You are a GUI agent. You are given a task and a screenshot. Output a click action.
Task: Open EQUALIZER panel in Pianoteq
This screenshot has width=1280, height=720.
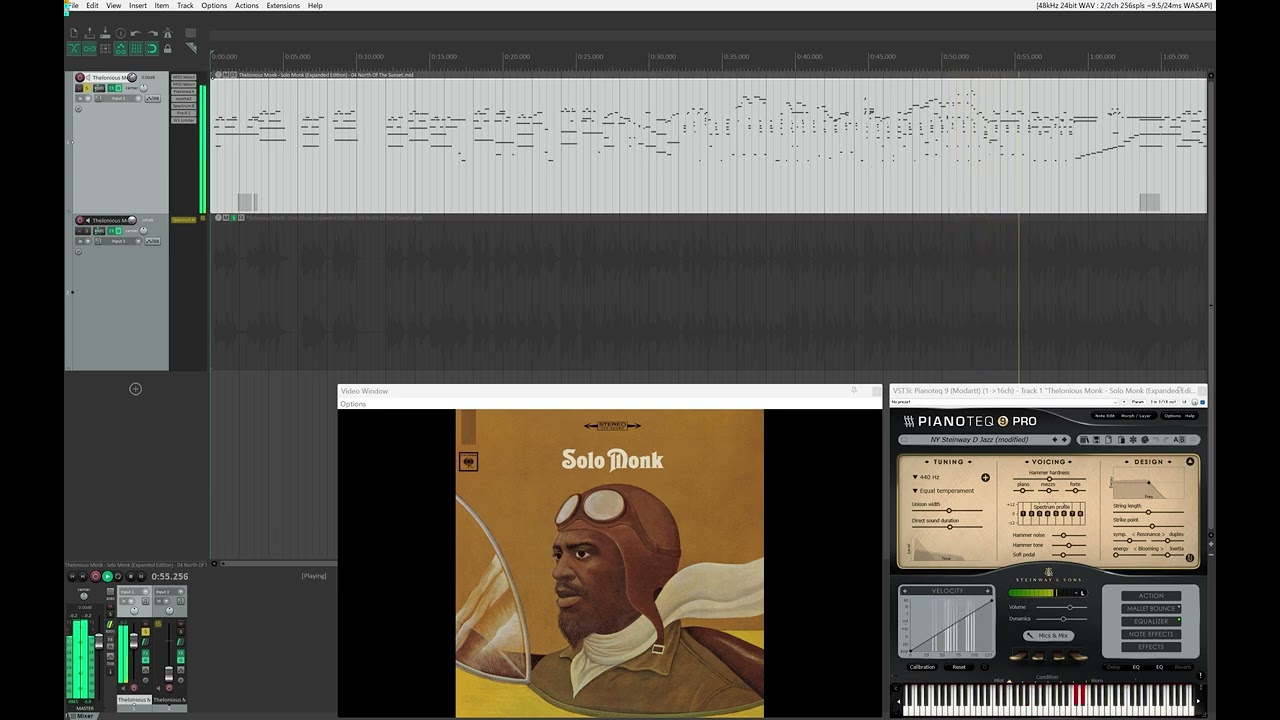(1151, 621)
